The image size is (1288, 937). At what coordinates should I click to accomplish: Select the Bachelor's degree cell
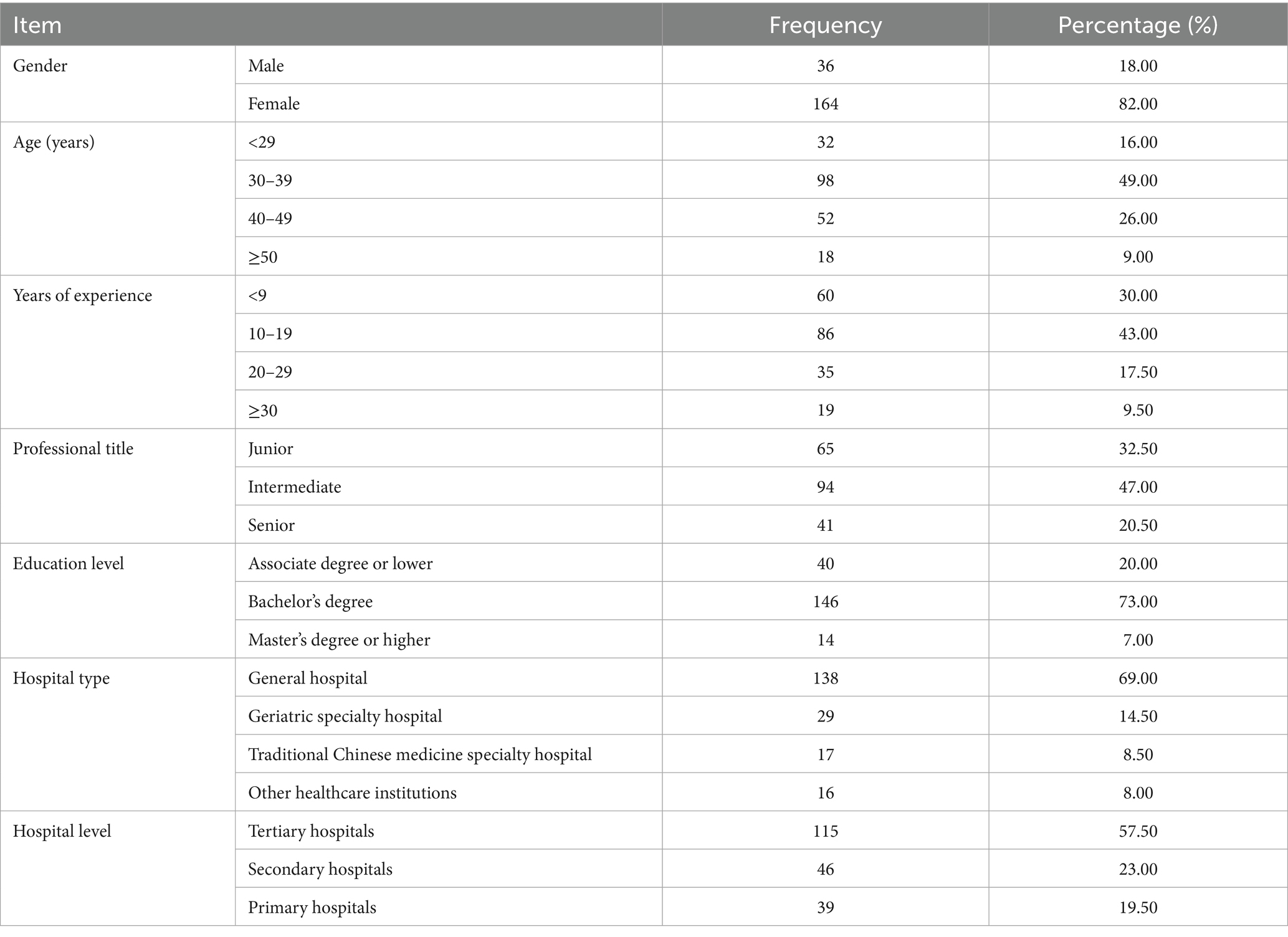click(x=310, y=602)
